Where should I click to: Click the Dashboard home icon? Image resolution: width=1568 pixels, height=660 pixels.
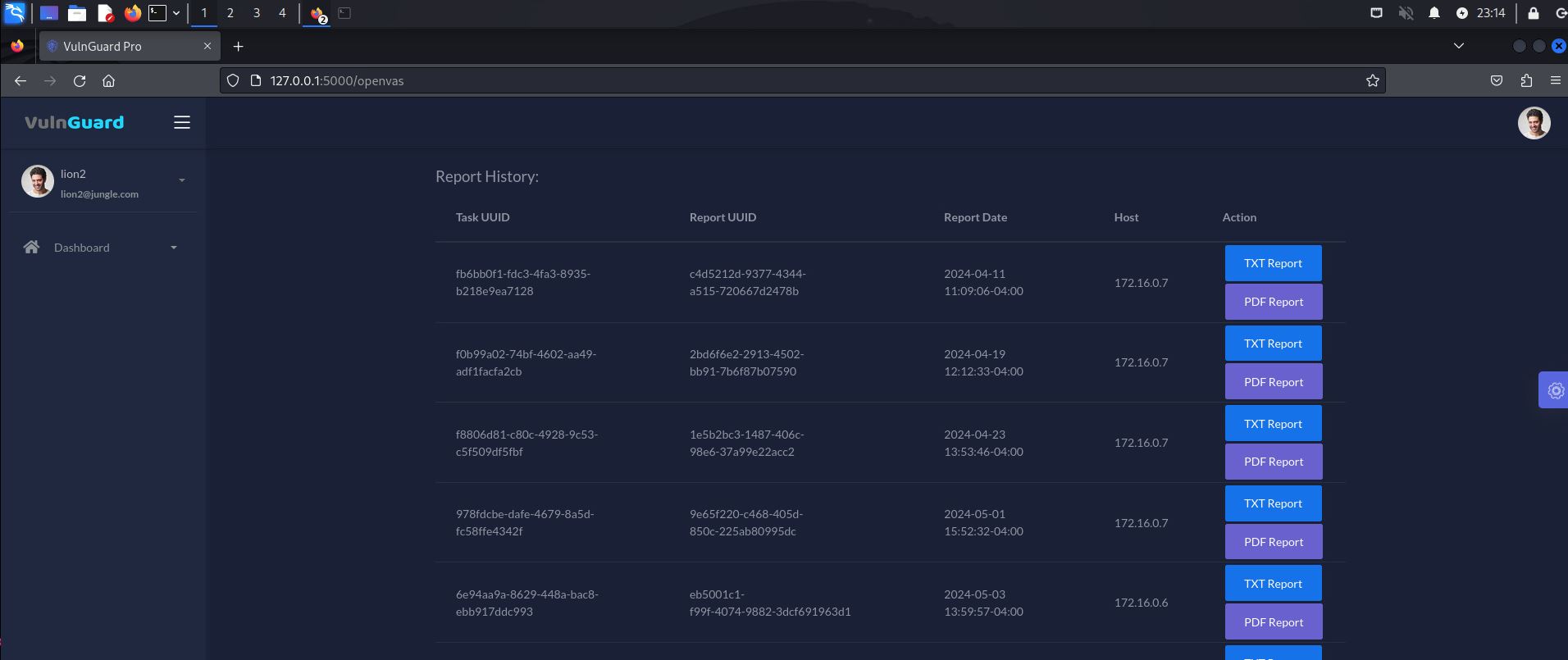click(x=31, y=247)
